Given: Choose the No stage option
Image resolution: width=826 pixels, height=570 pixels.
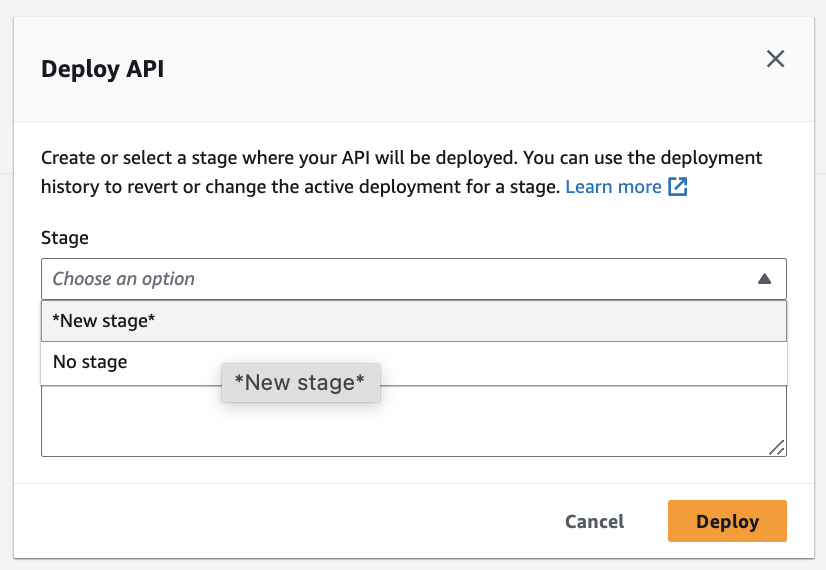Looking at the screenshot, I should [x=90, y=362].
